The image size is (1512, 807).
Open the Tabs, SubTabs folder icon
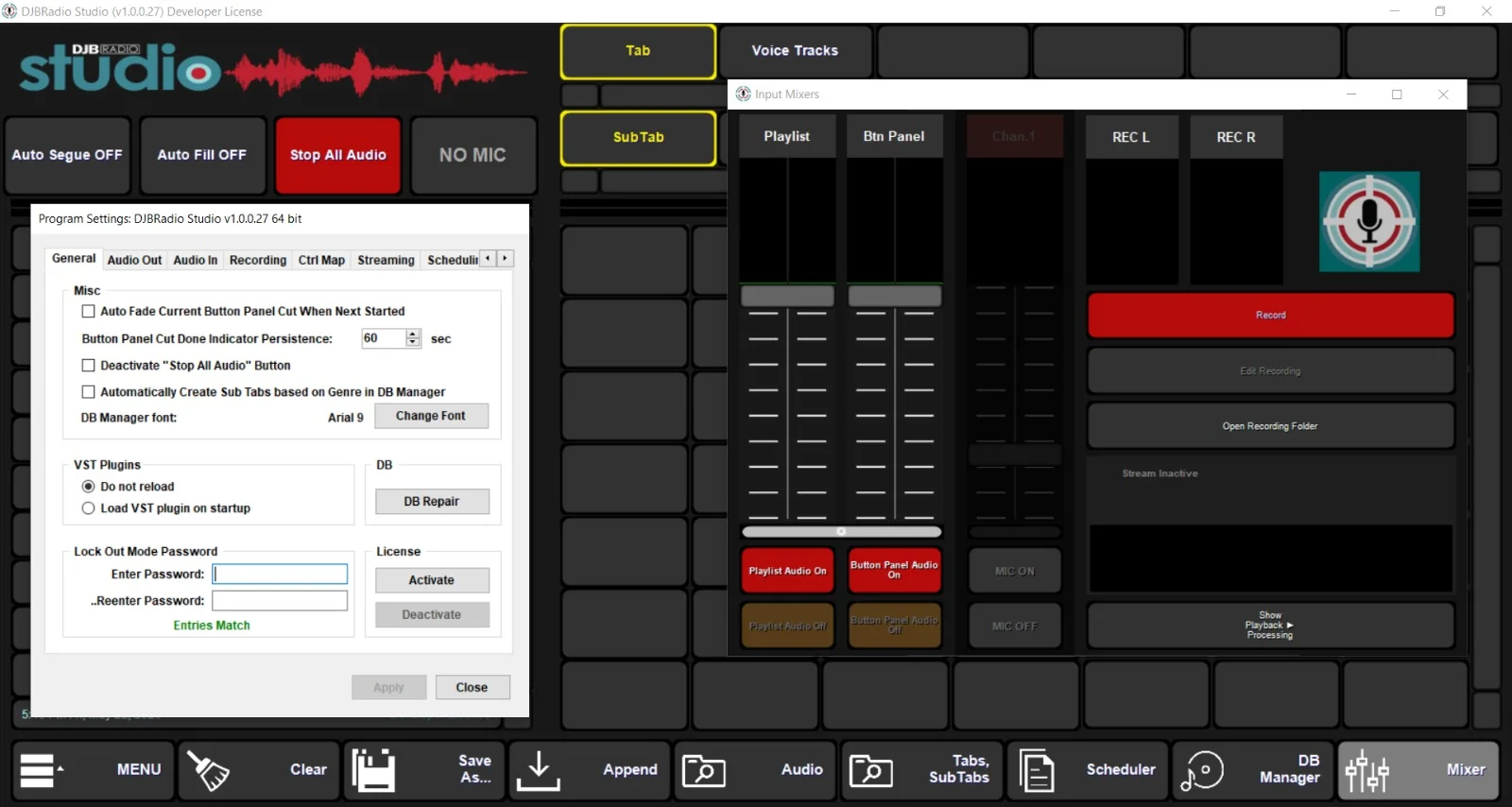pyautogui.click(x=870, y=771)
